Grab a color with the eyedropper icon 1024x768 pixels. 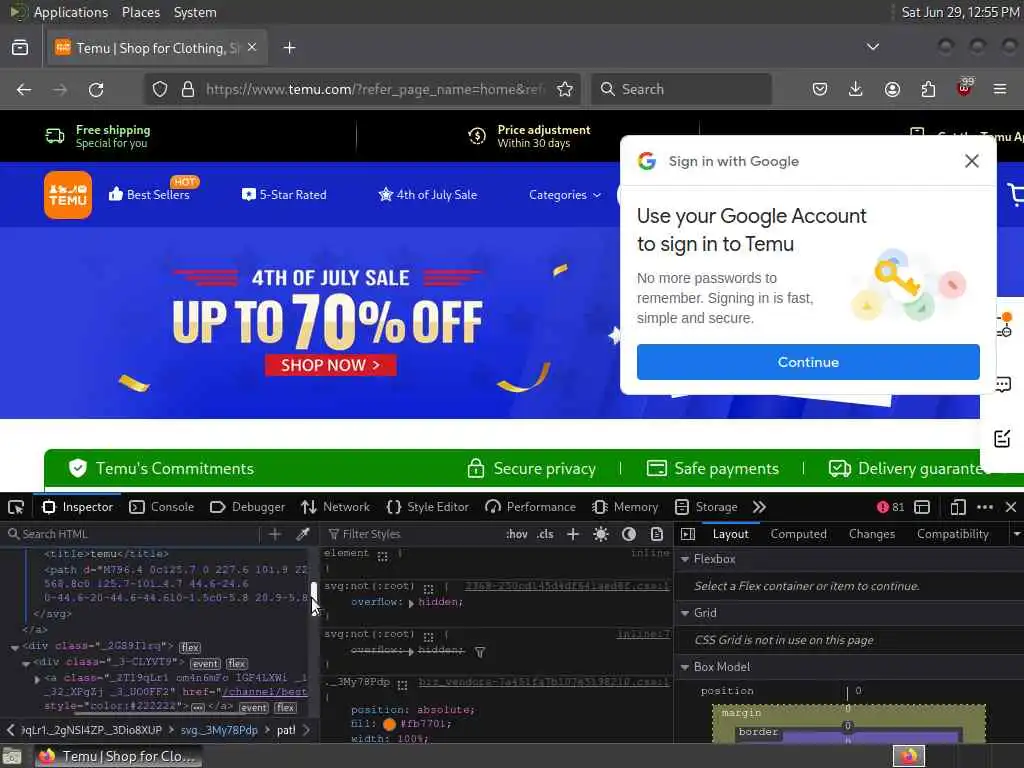pos(302,534)
